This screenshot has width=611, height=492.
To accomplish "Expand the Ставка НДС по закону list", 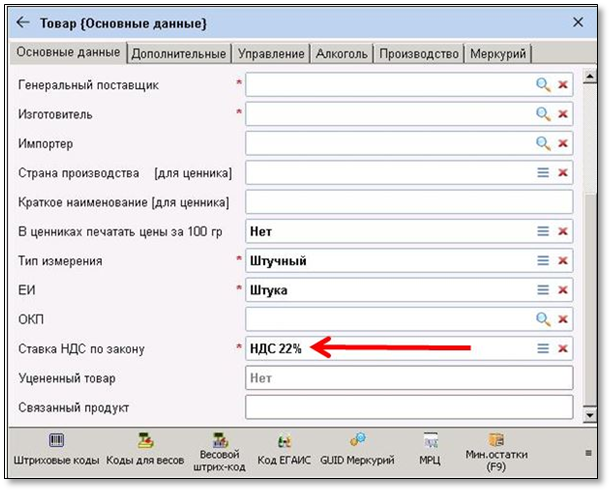I will [543, 348].
